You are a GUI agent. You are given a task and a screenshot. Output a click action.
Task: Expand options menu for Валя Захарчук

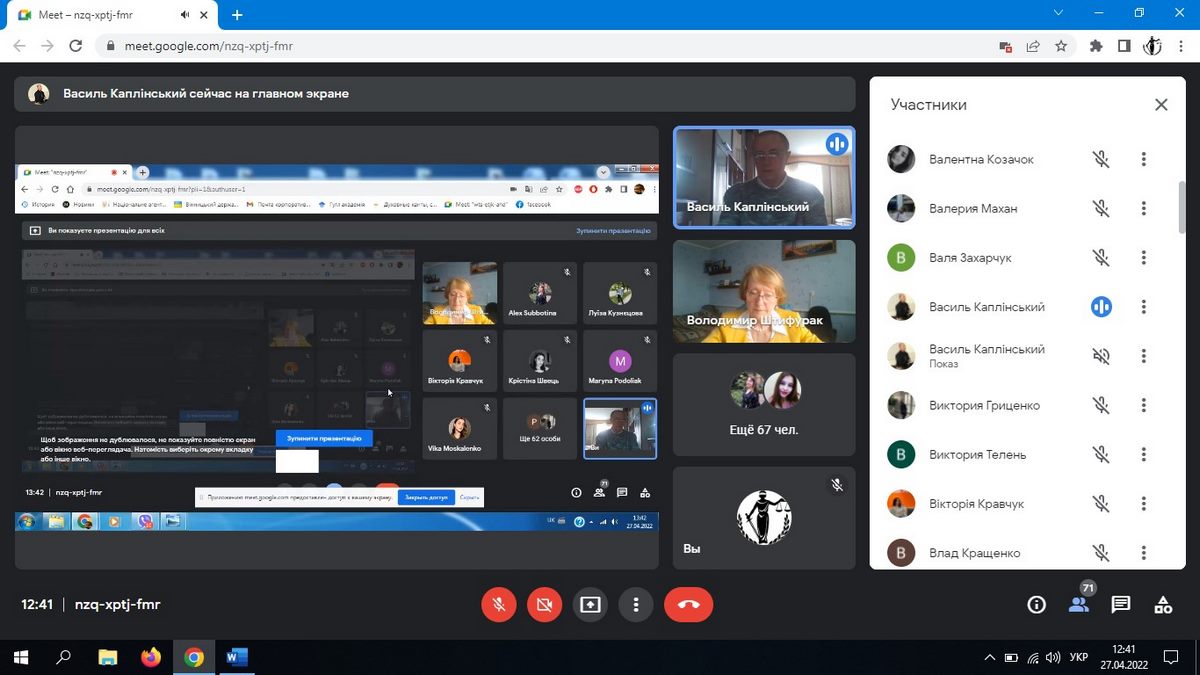click(1143, 258)
